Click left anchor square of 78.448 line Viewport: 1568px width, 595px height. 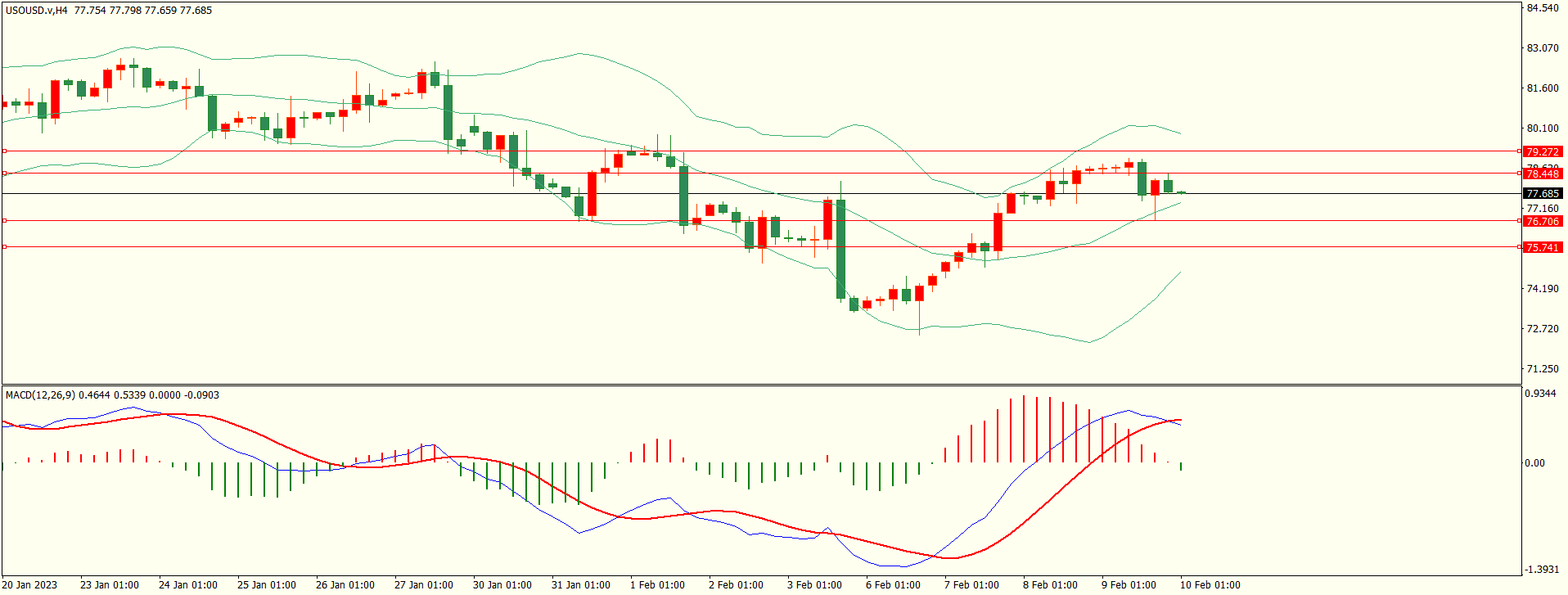tap(5, 174)
